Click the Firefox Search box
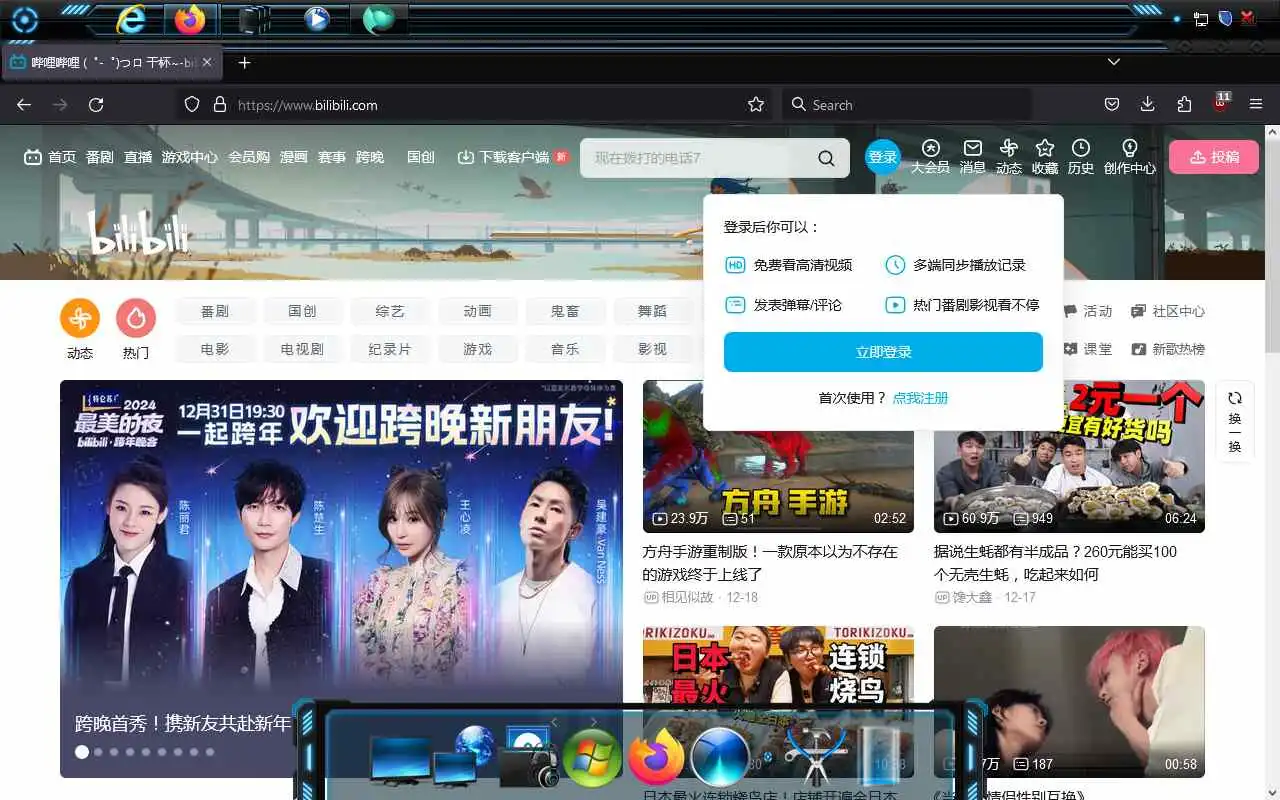Viewport: 1280px width, 800px height. [x=907, y=105]
